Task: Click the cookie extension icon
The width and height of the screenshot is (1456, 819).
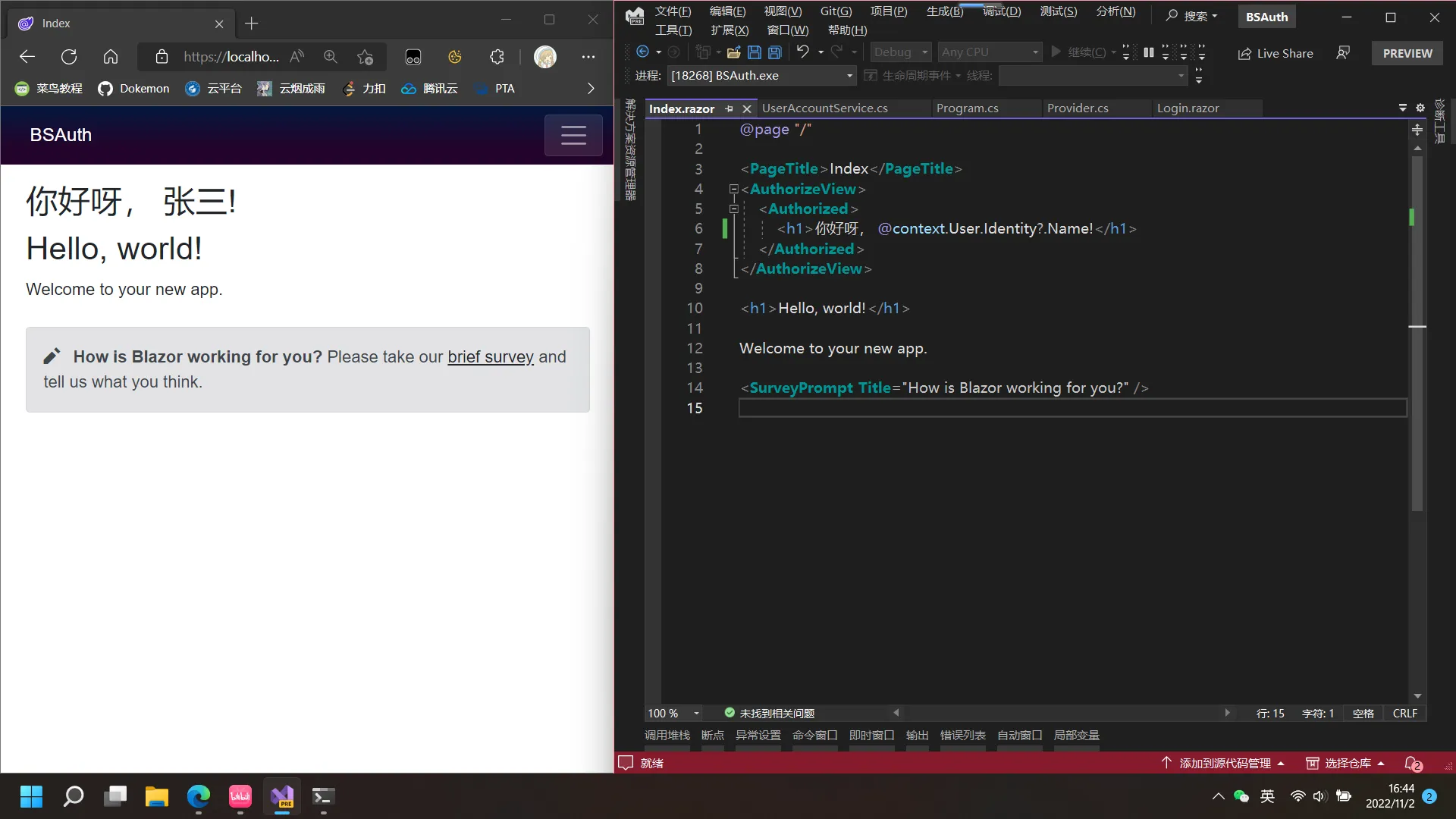Action: pyautogui.click(x=455, y=57)
